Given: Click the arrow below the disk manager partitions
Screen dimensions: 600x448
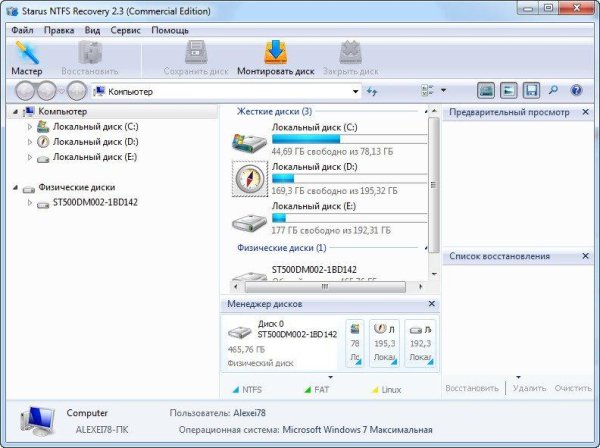Looking at the screenshot, I should (x=330, y=377).
